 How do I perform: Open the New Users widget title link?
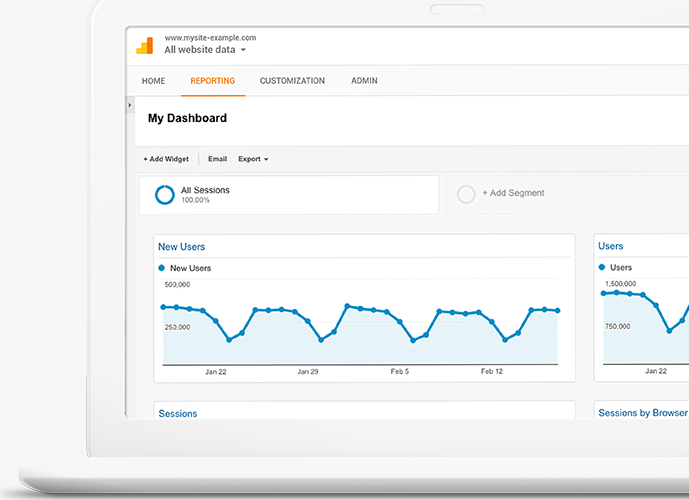click(x=181, y=247)
